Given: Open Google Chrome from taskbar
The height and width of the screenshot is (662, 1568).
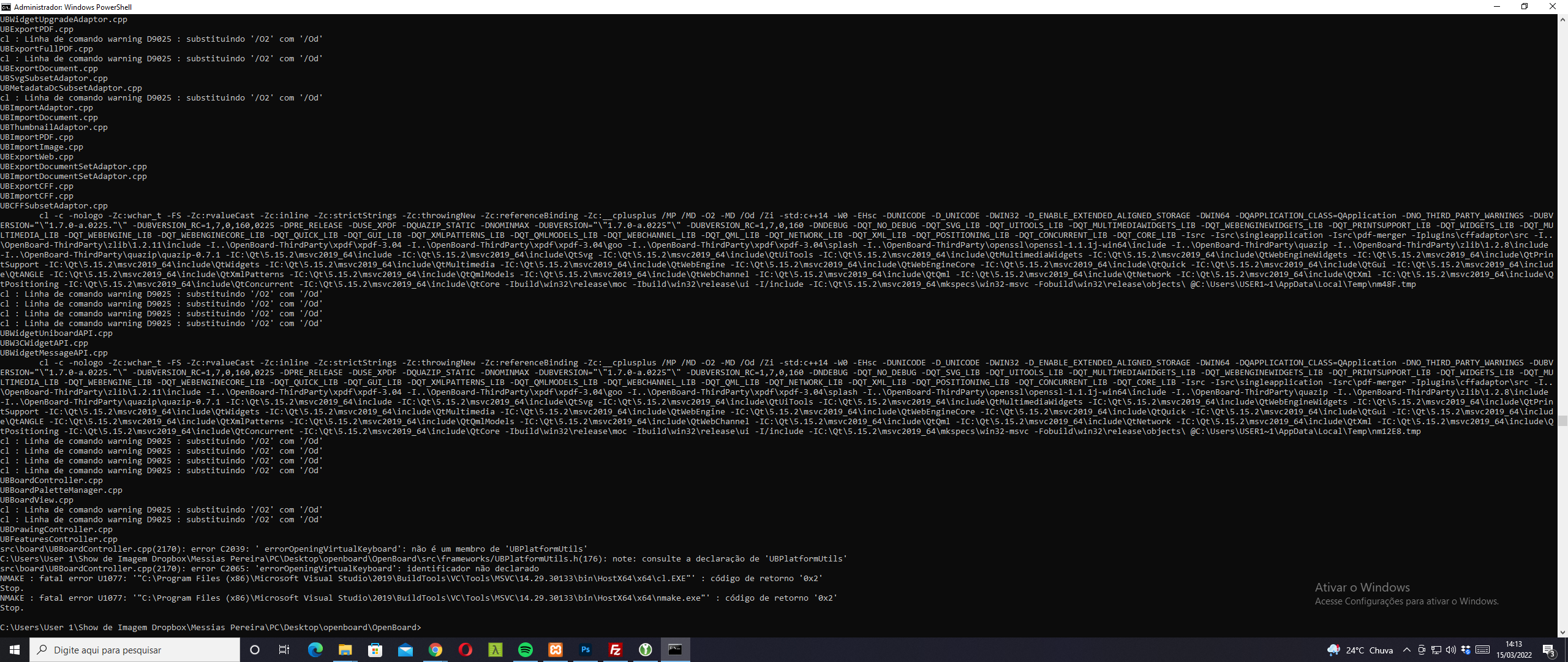Looking at the screenshot, I should pos(436,649).
